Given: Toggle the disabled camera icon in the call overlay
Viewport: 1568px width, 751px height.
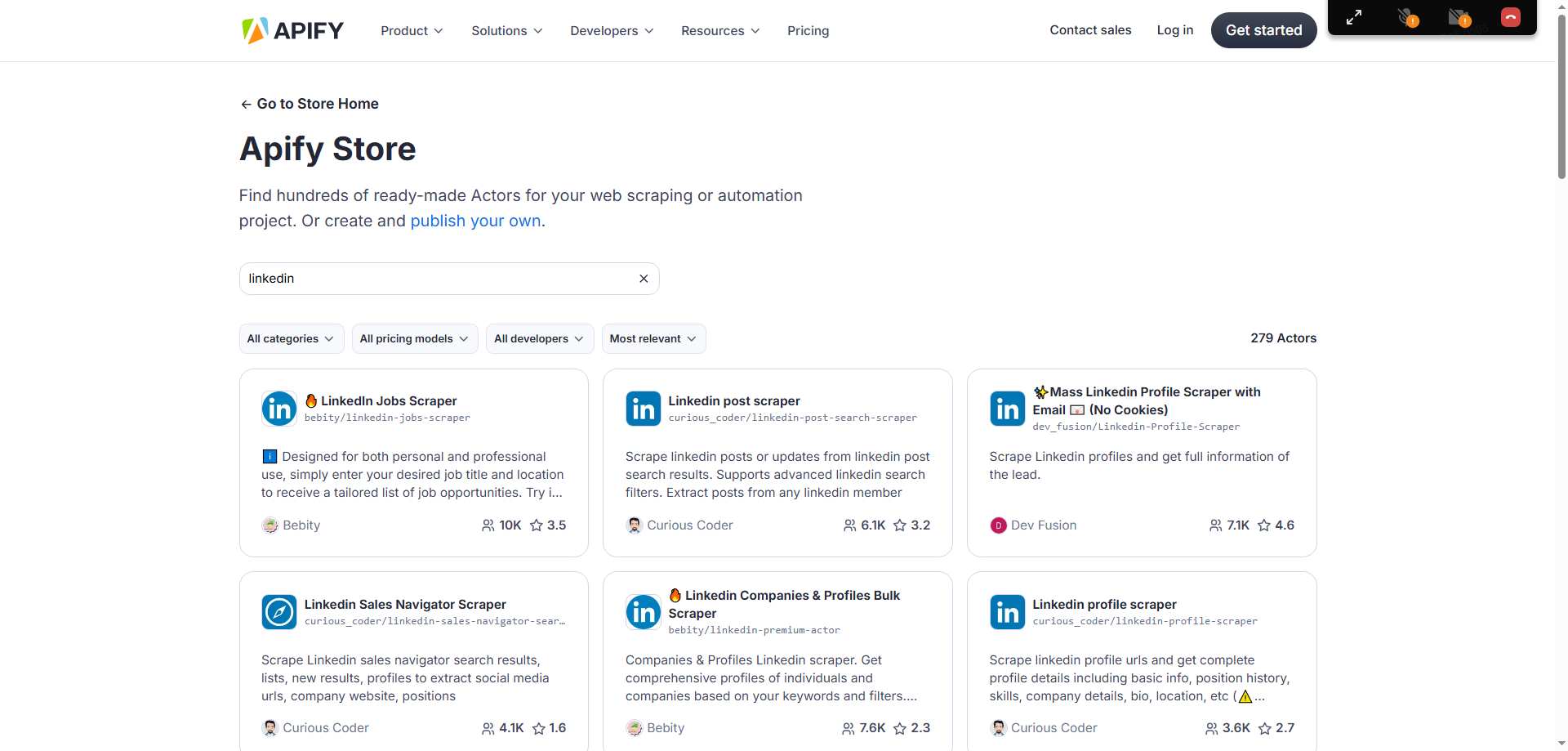Looking at the screenshot, I should coord(1459,17).
